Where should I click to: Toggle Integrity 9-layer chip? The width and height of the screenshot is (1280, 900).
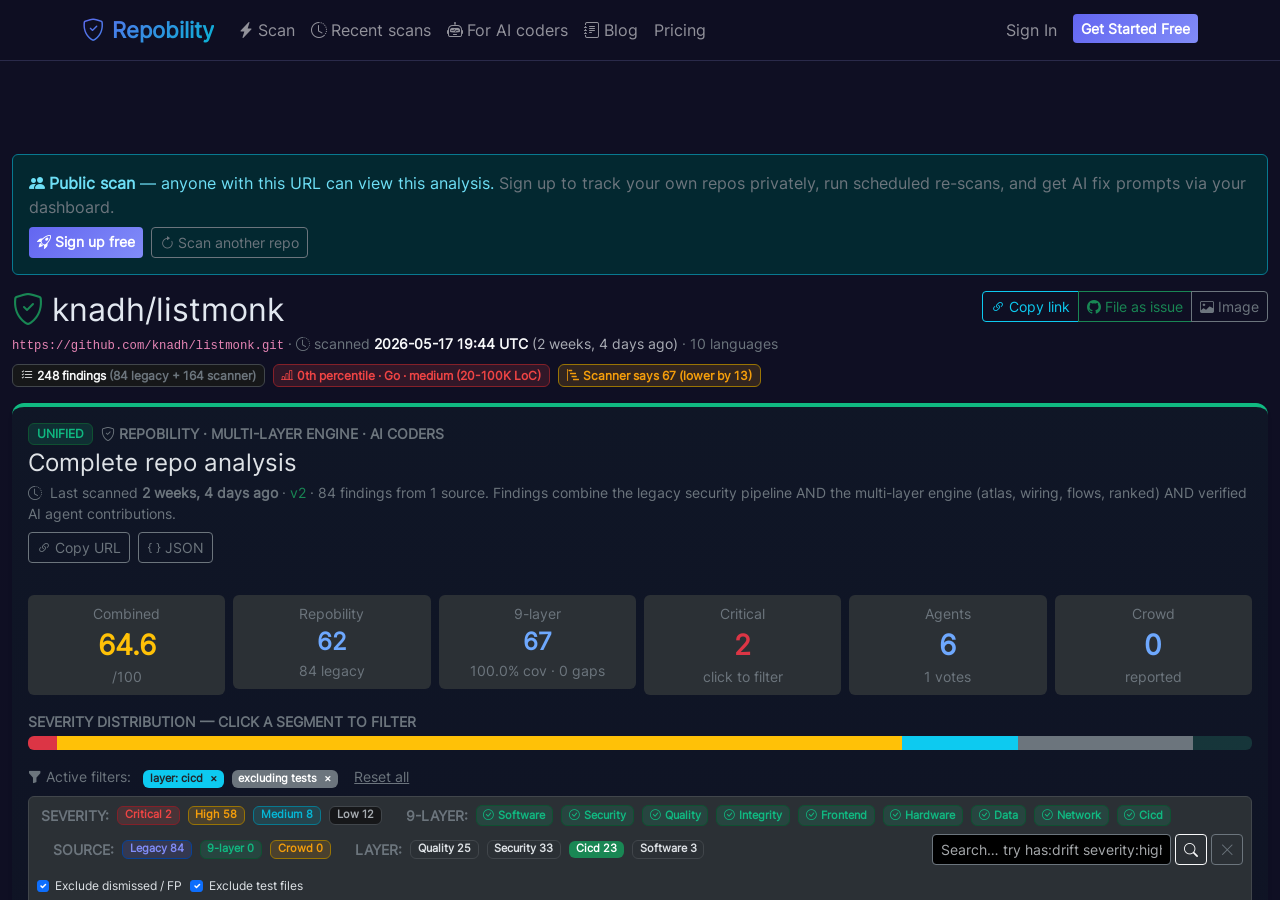pos(753,815)
